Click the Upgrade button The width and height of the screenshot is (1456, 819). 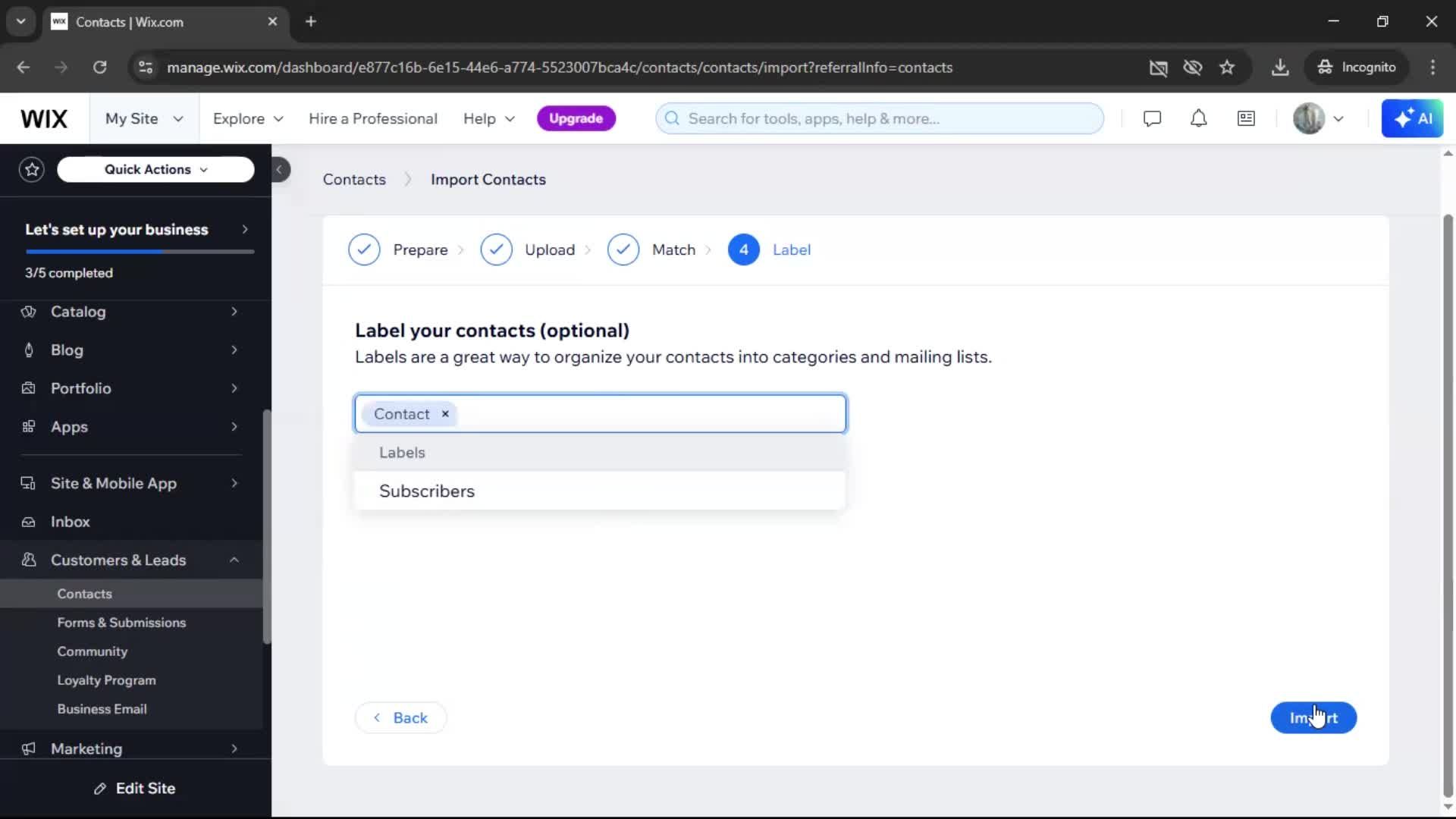[576, 118]
